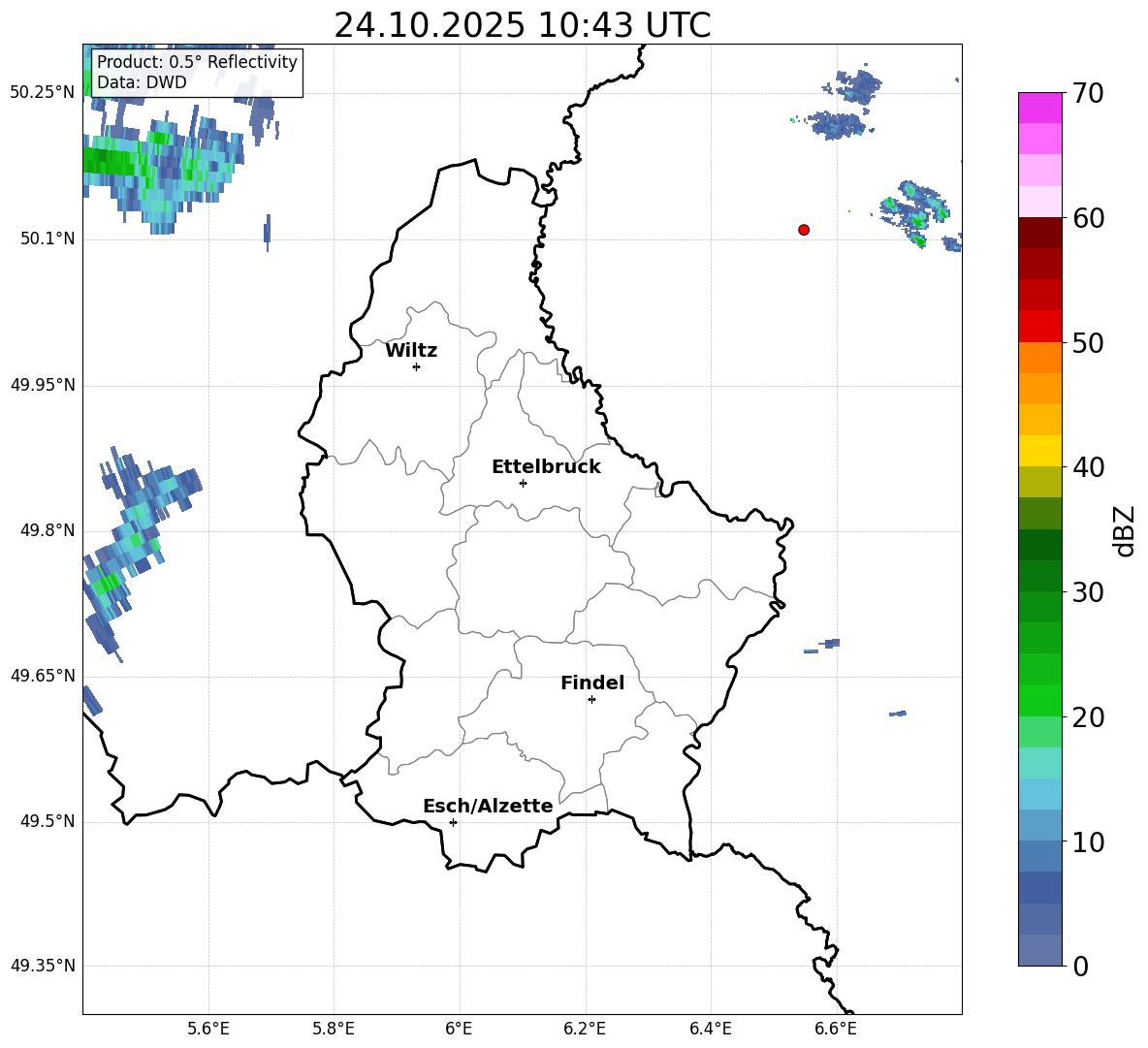
Task: Click the Esch/Alzette location cross marker
Action: (x=453, y=822)
